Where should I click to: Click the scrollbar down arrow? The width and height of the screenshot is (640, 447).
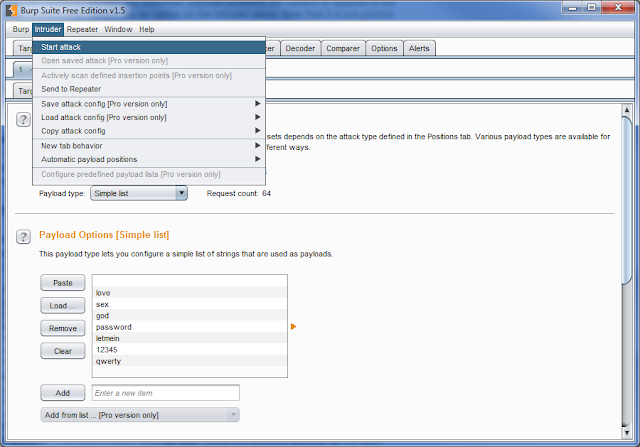(x=627, y=433)
